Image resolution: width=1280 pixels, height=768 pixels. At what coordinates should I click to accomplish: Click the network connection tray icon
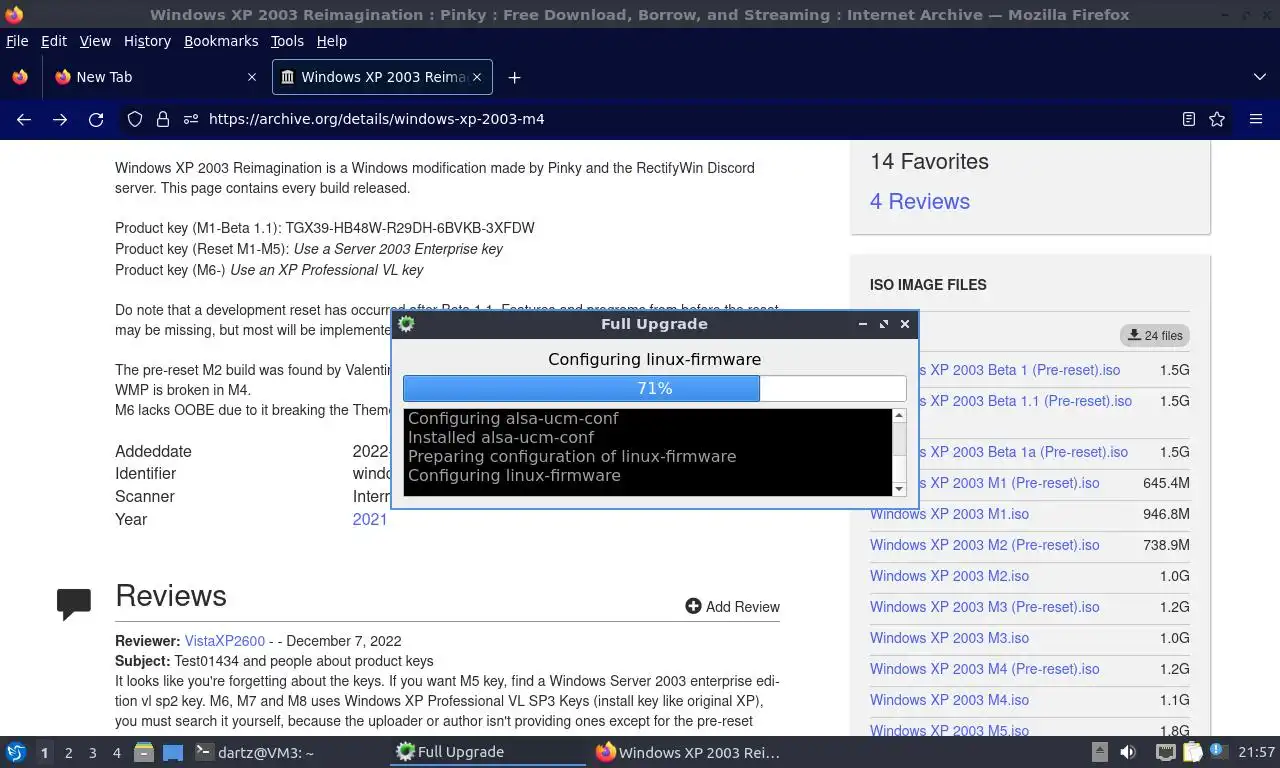coord(1166,752)
